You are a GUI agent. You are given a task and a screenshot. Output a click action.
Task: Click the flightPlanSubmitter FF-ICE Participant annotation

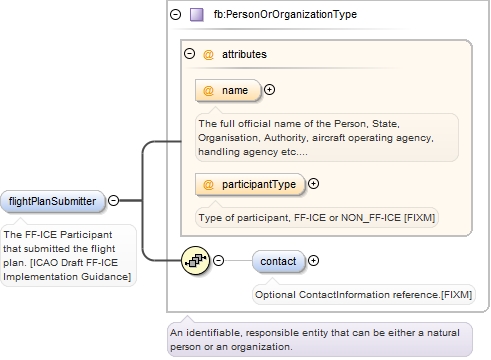click(x=68, y=255)
